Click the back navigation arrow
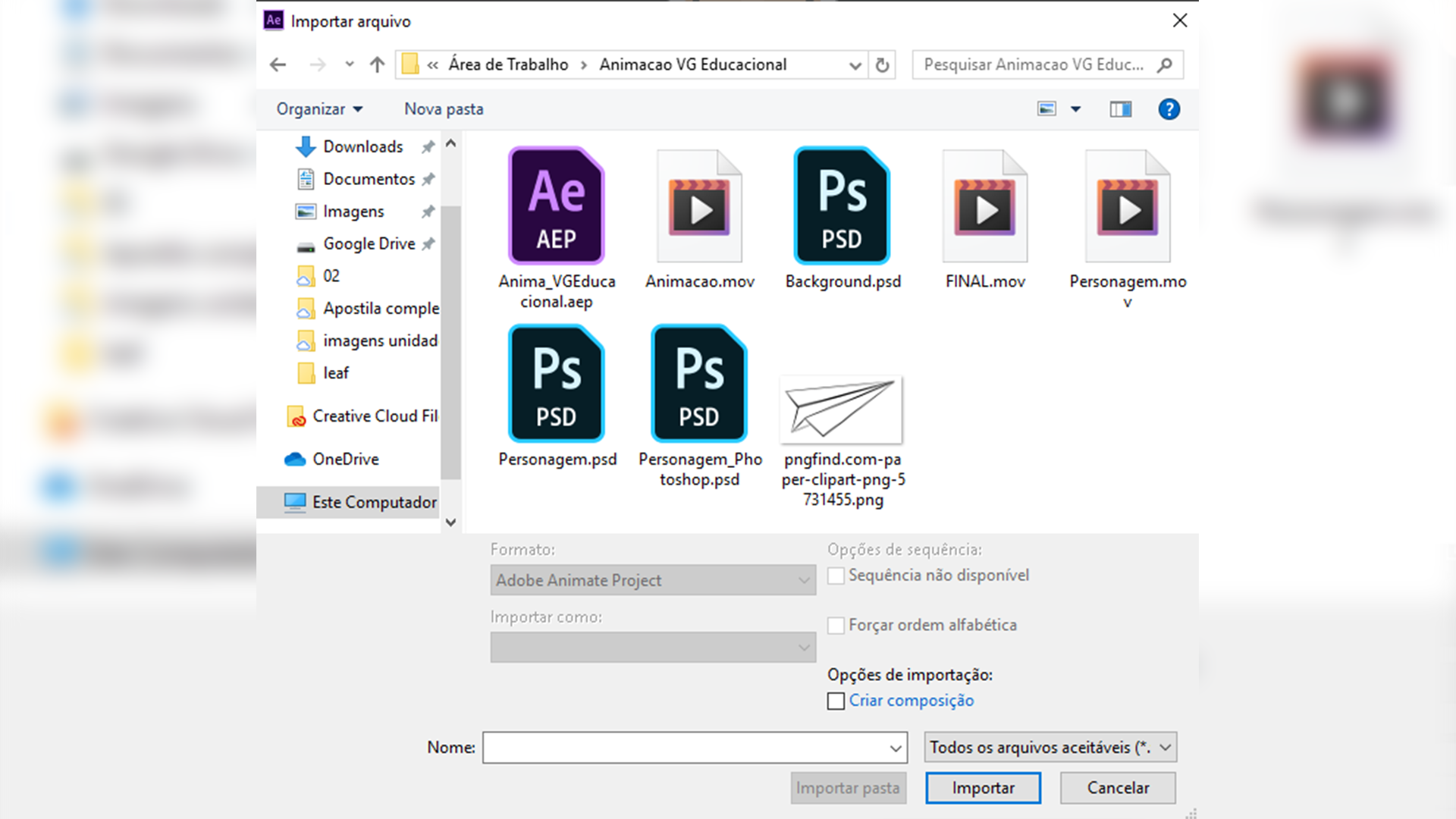Screen dimensions: 1456x819 pyautogui.click(x=278, y=65)
